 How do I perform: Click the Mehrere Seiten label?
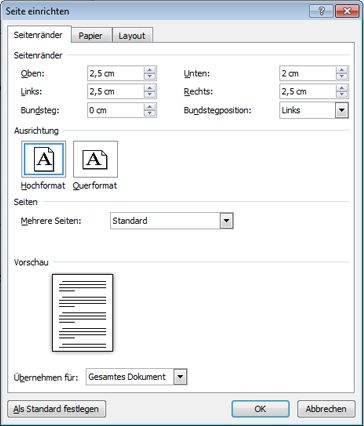click(51, 221)
